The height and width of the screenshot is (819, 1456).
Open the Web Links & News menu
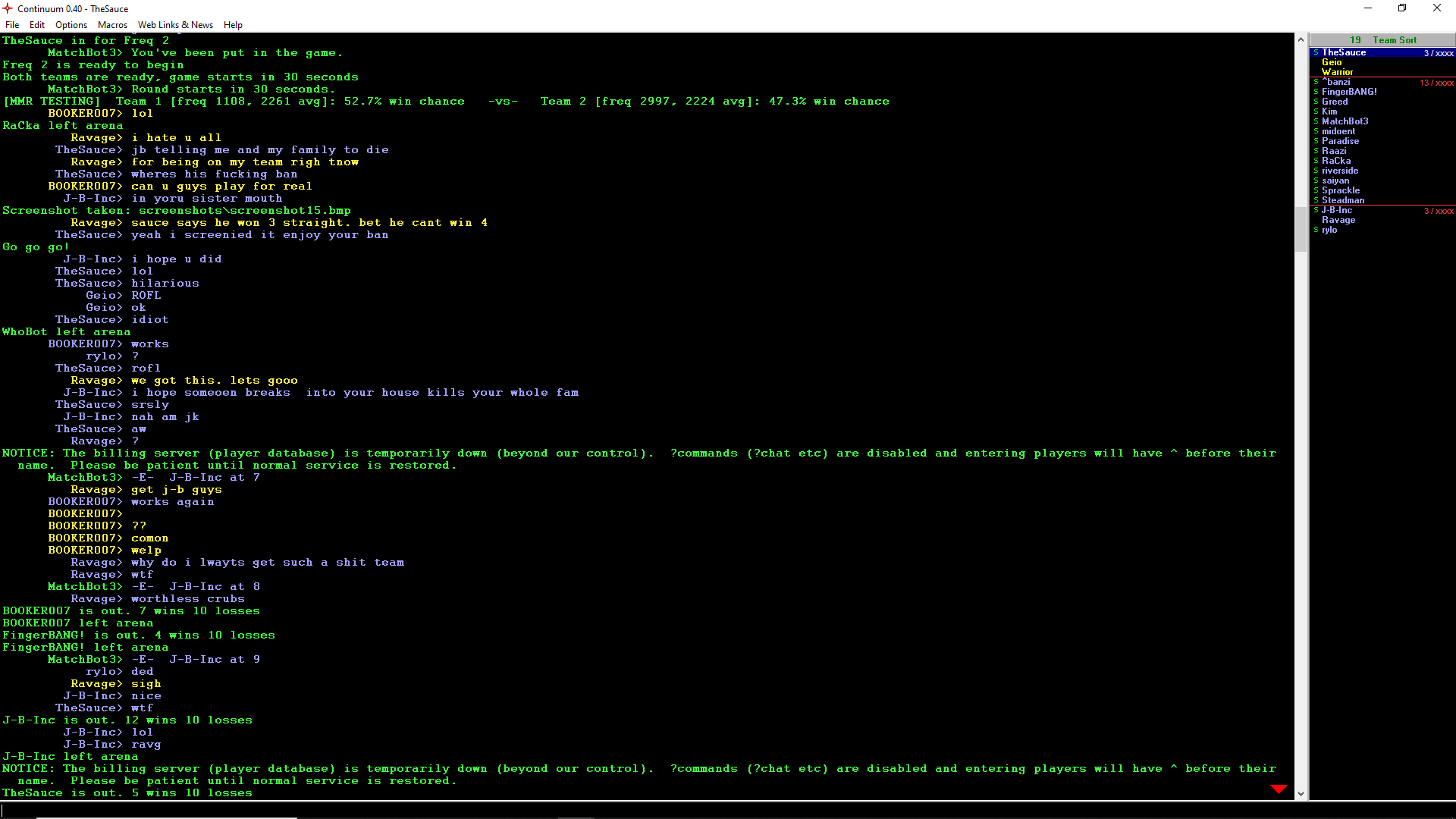[175, 25]
